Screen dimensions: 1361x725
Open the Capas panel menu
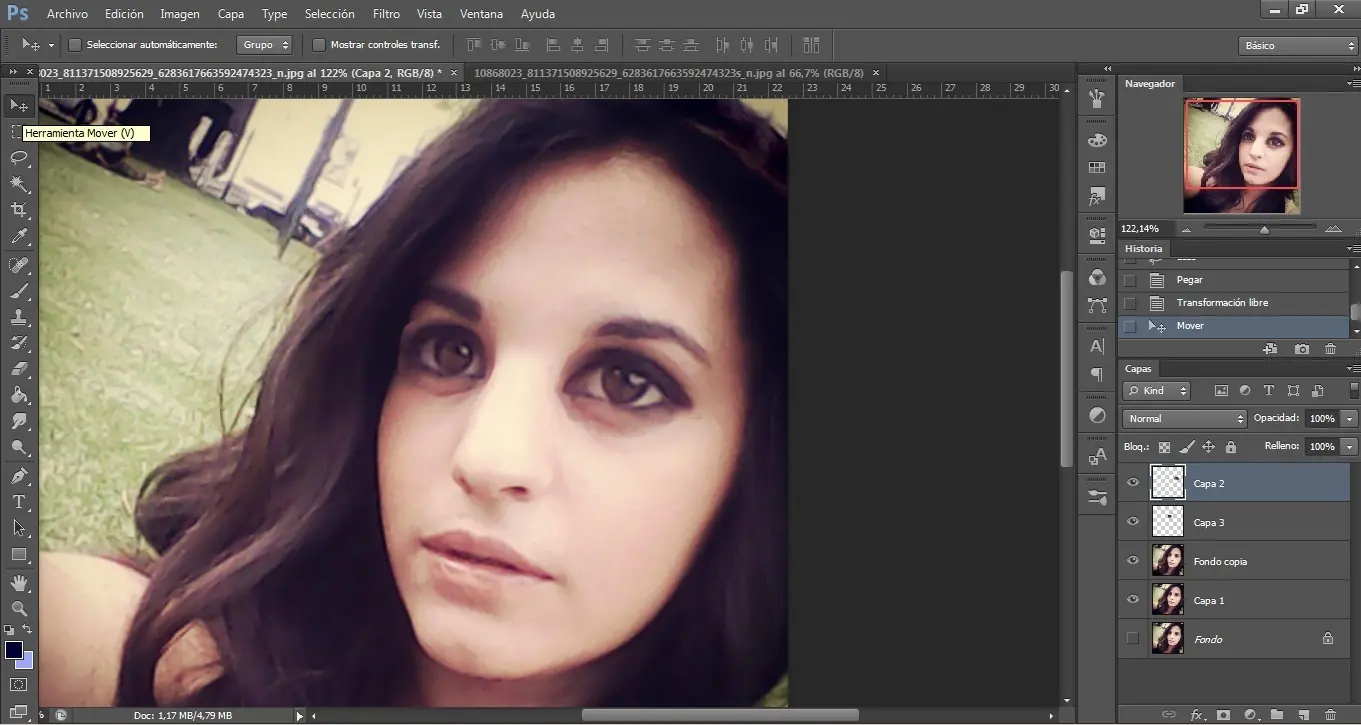click(x=1353, y=369)
